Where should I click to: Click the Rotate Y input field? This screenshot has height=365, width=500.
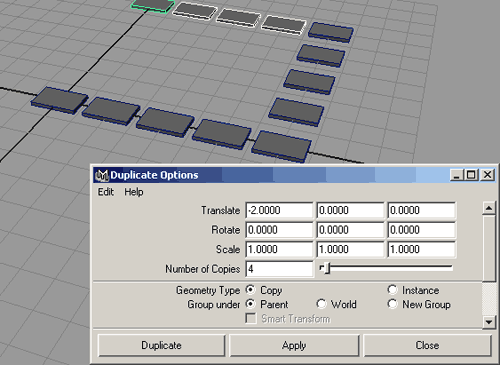(350, 230)
